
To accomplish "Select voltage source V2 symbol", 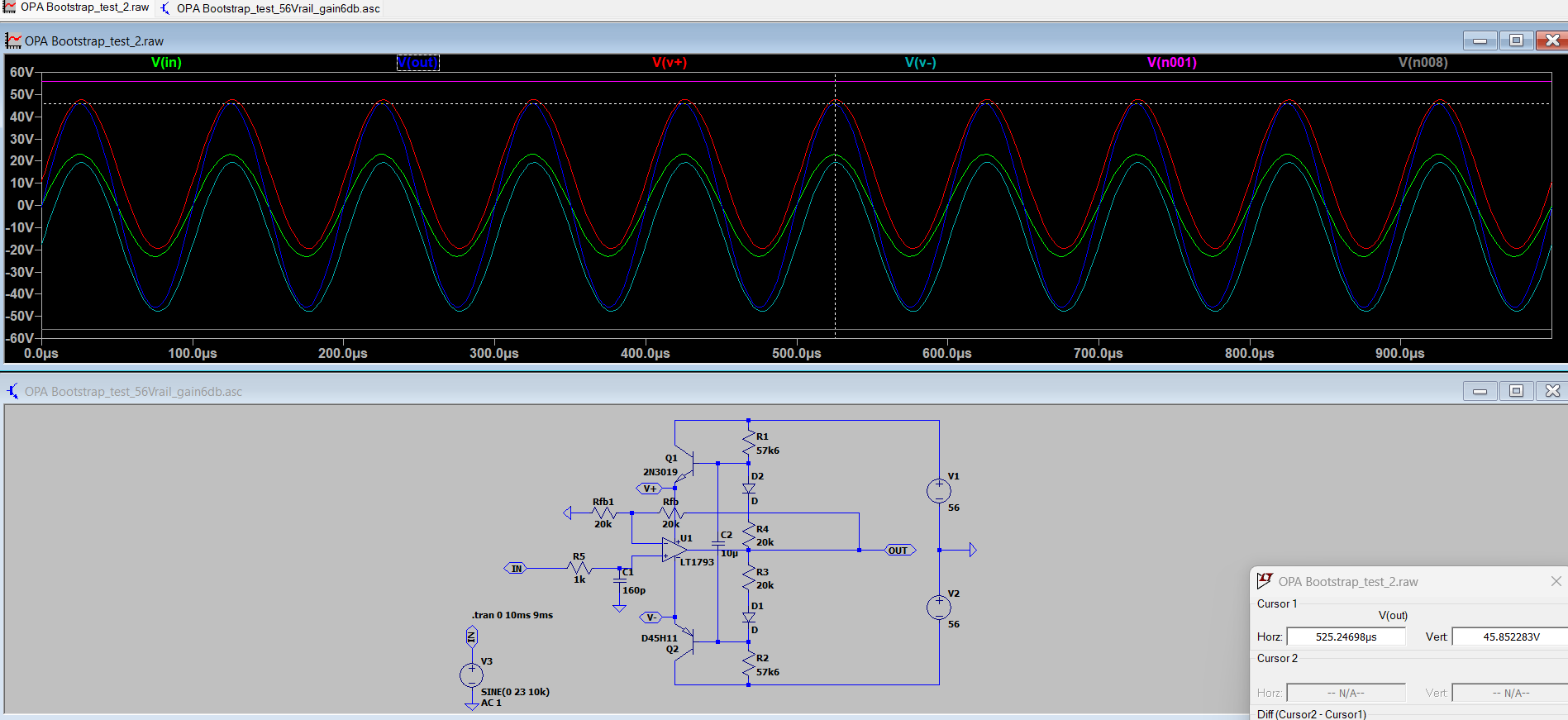I will (x=939, y=608).
